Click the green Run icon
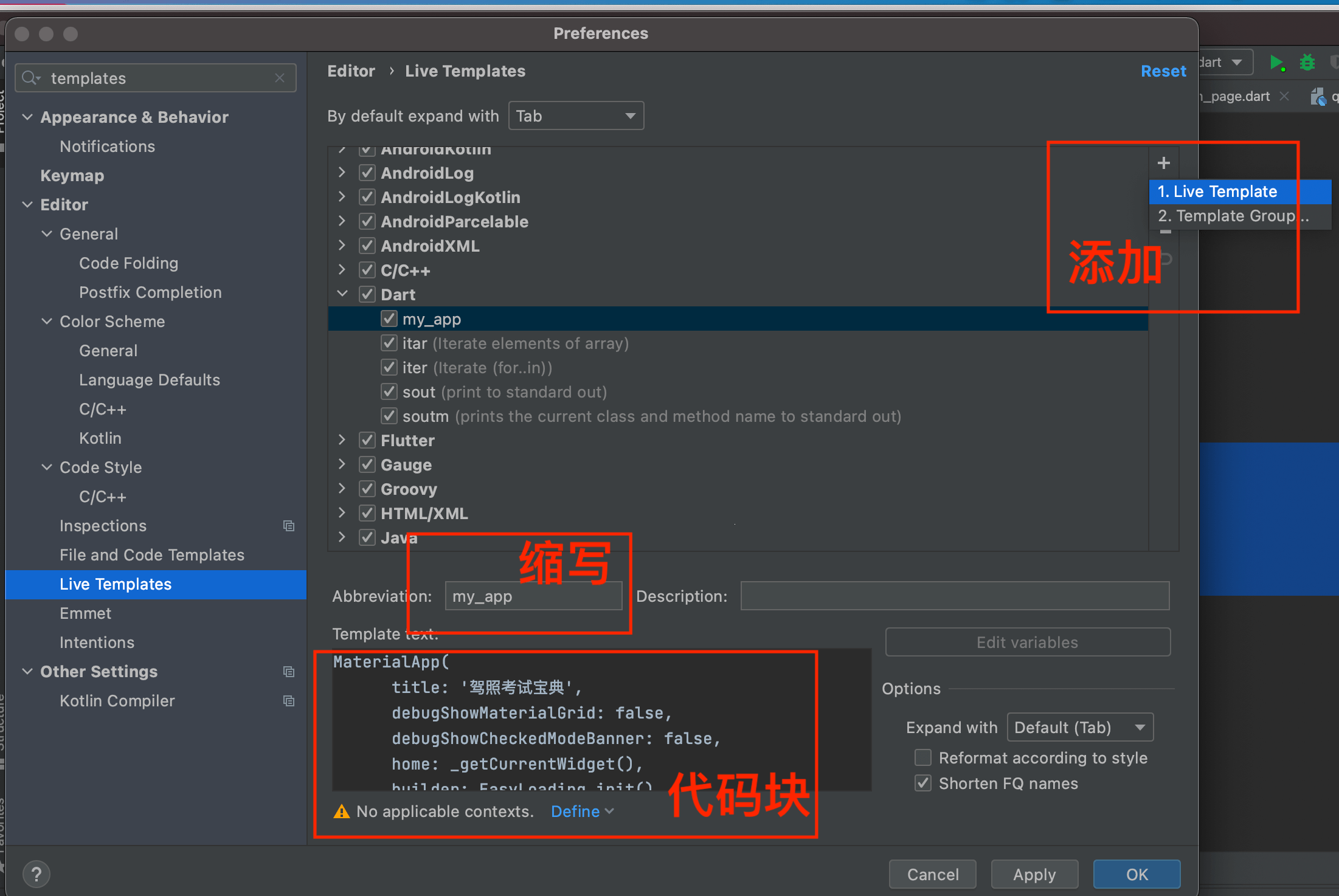Viewport: 1339px width, 896px height. (1276, 62)
